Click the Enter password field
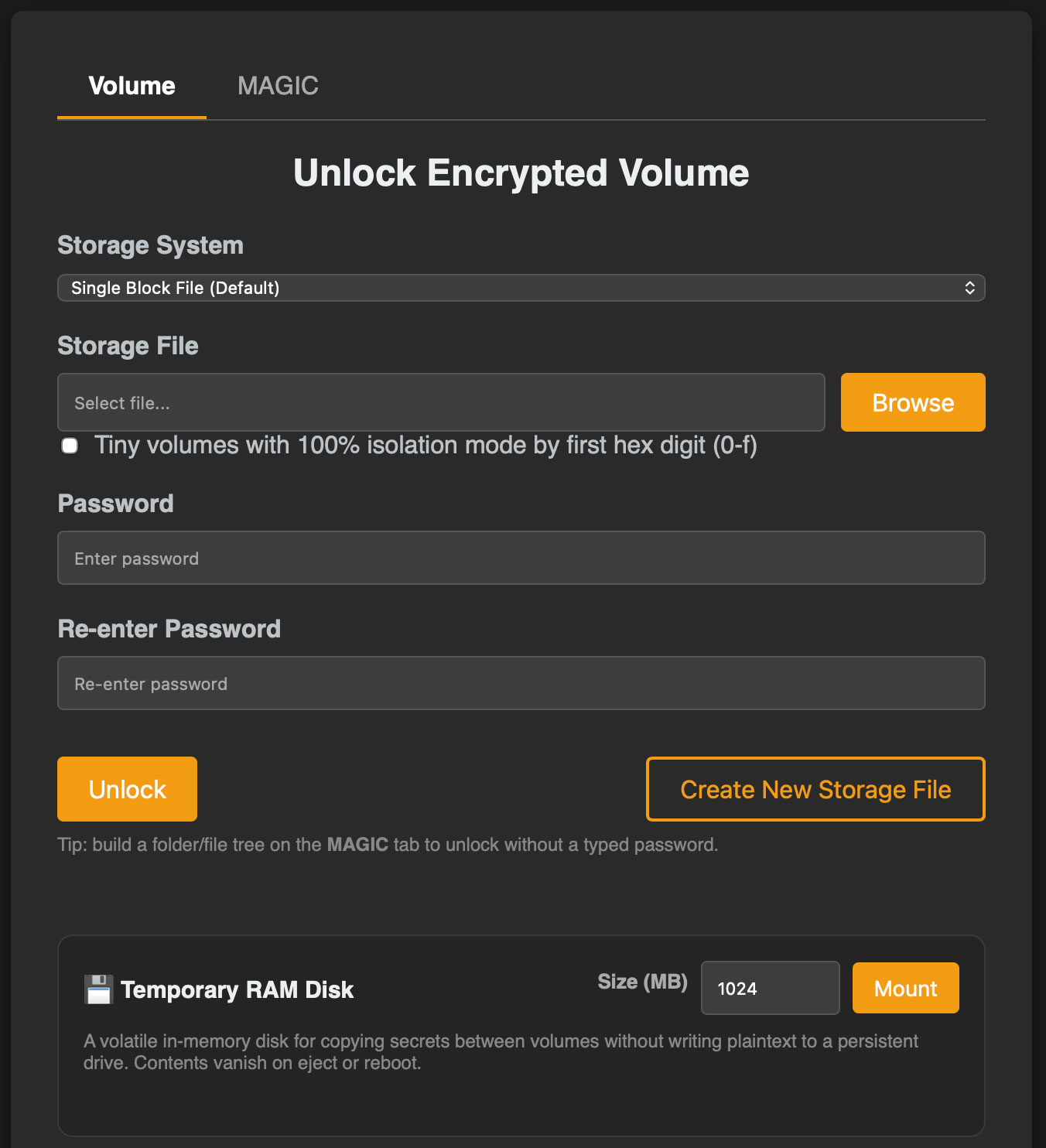This screenshot has height=1148, width=1046. pos(521,558)
